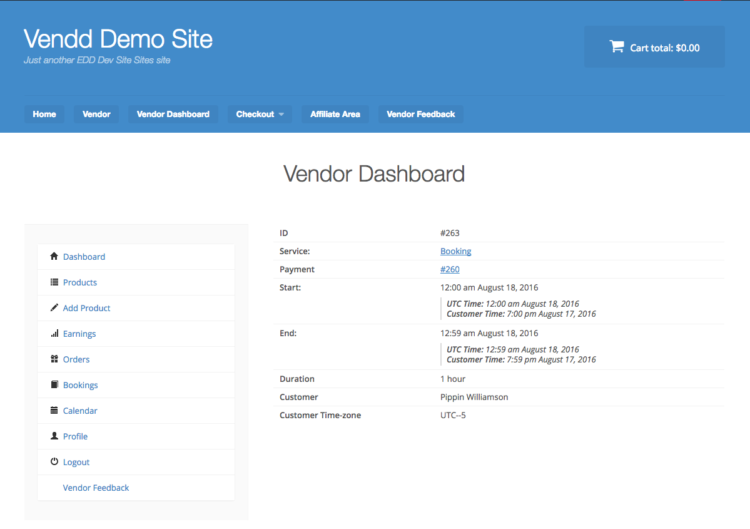
Task: Click the Customer Time-zone label
Action: 320,415
